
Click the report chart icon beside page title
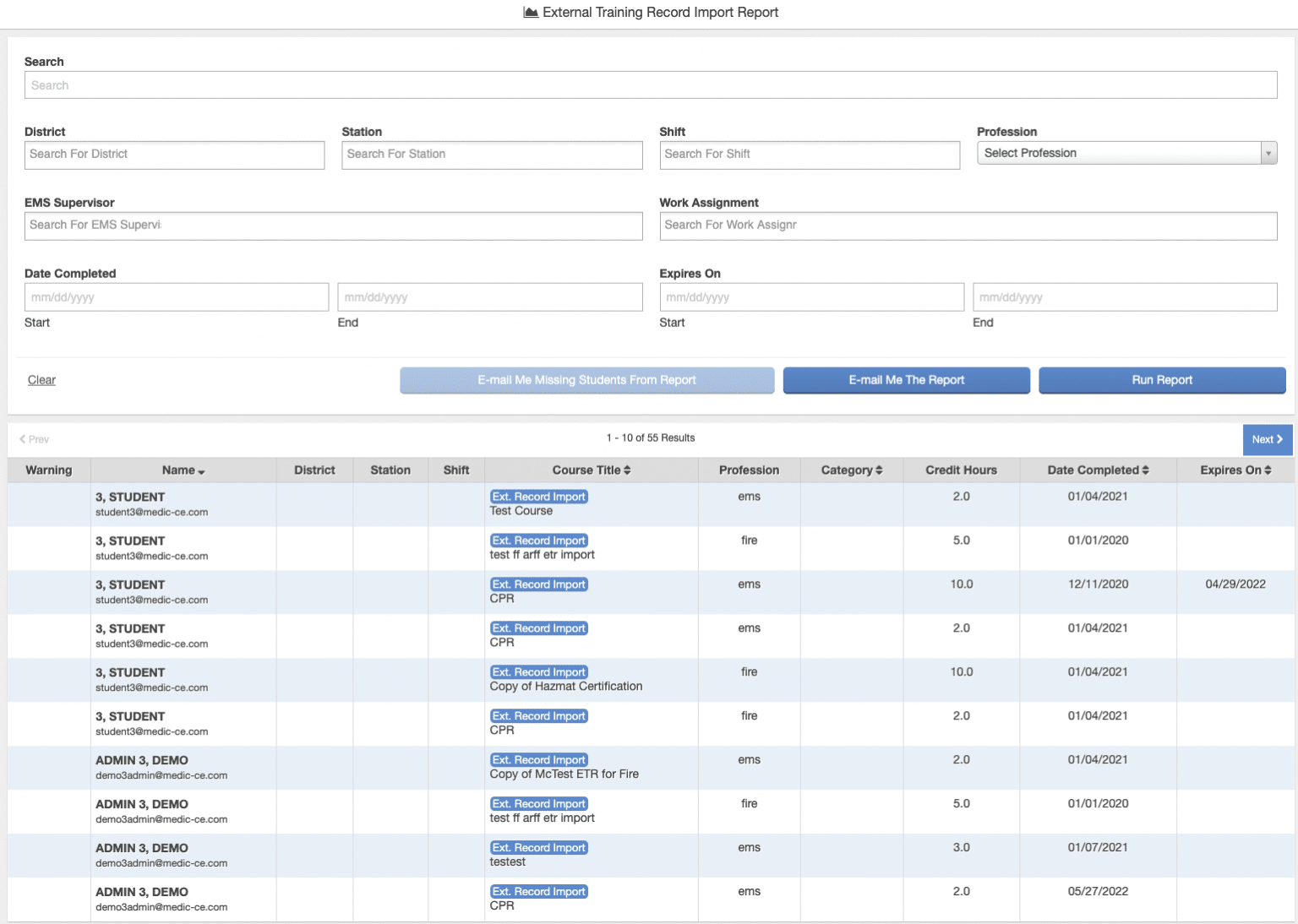point(531,13)
